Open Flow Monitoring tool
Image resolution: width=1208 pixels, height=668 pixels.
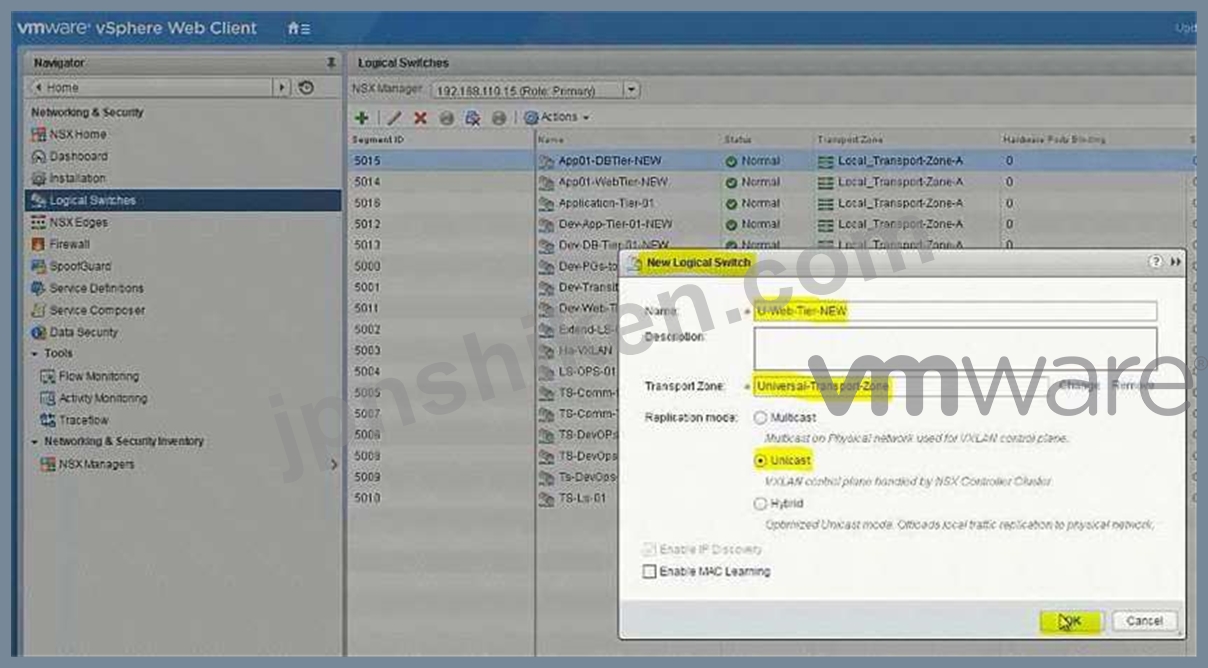coord(98,376)
